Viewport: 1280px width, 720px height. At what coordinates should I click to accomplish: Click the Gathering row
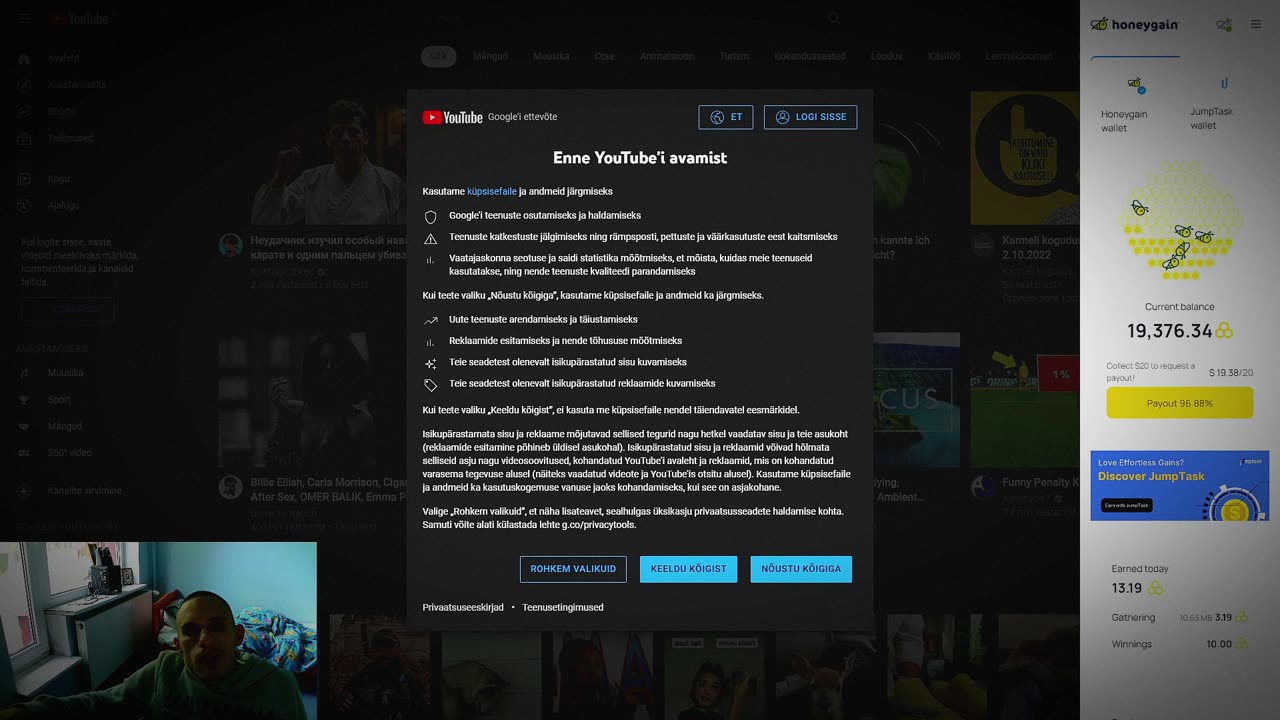click(1180, 617)
